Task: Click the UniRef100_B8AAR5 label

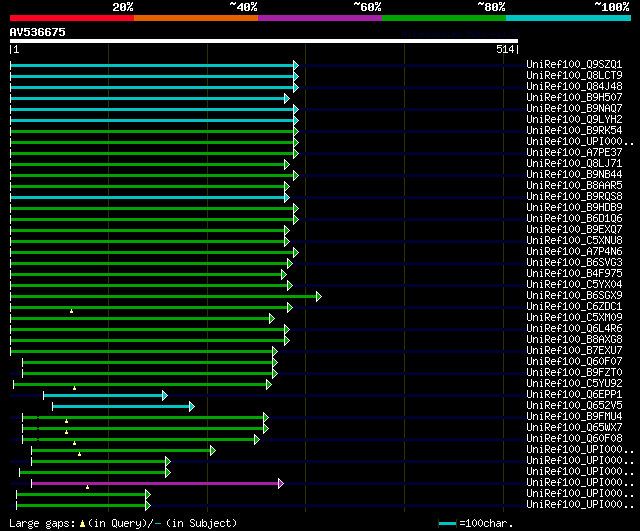Action: 574,186
